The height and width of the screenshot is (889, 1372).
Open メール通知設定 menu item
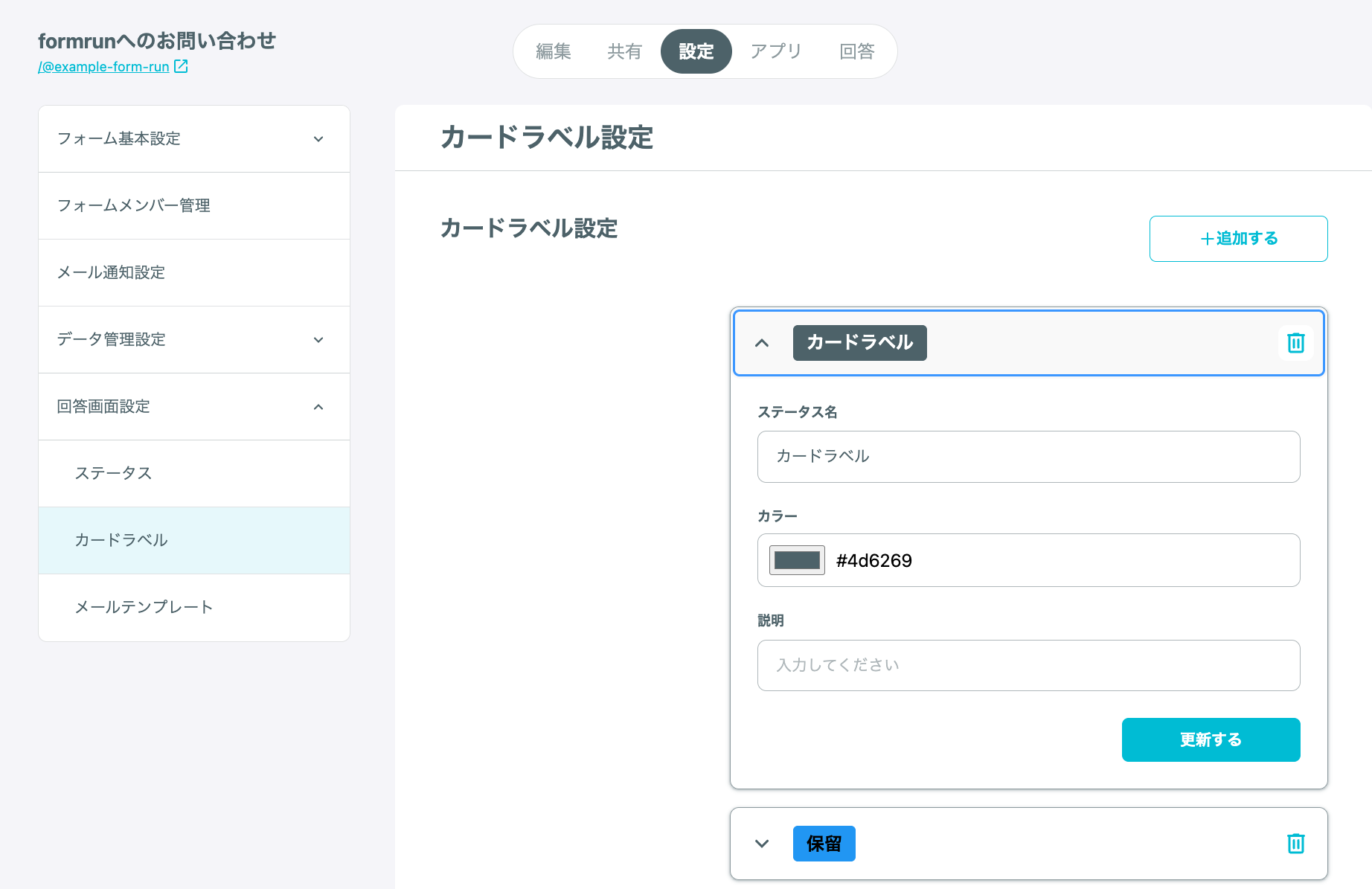click(194, 273)
